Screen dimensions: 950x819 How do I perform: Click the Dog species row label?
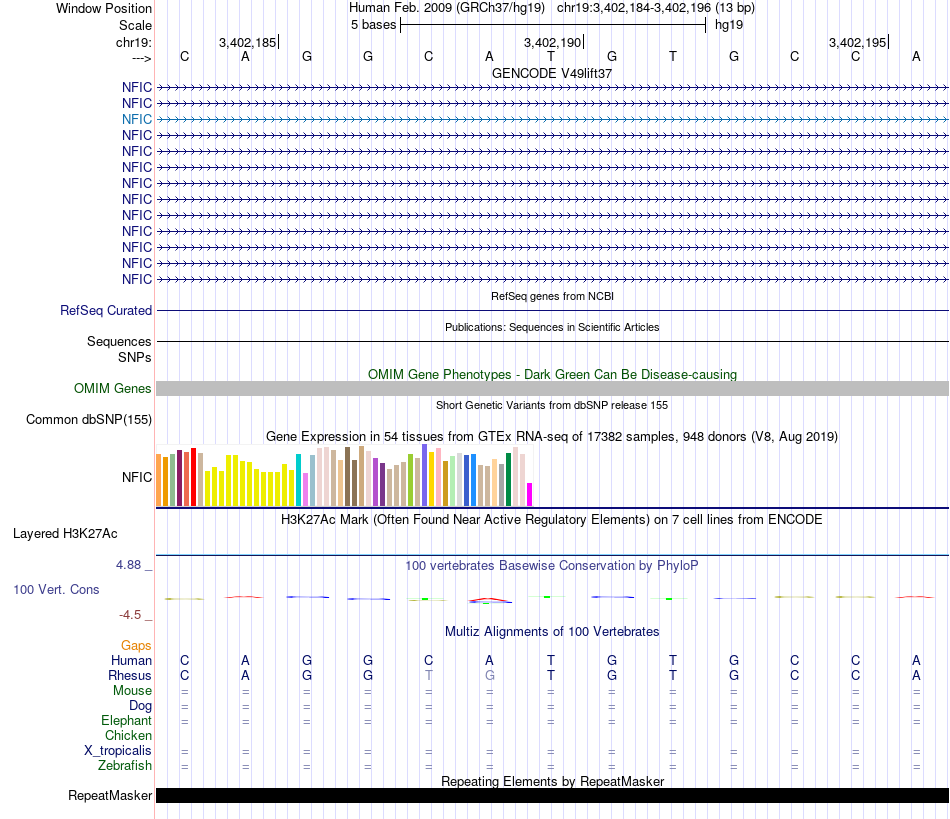[140, 706]
